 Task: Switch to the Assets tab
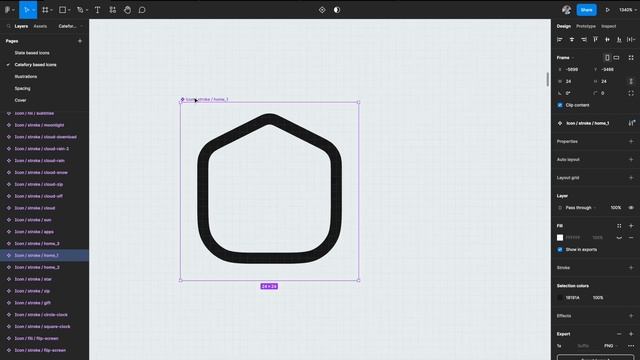40,26
